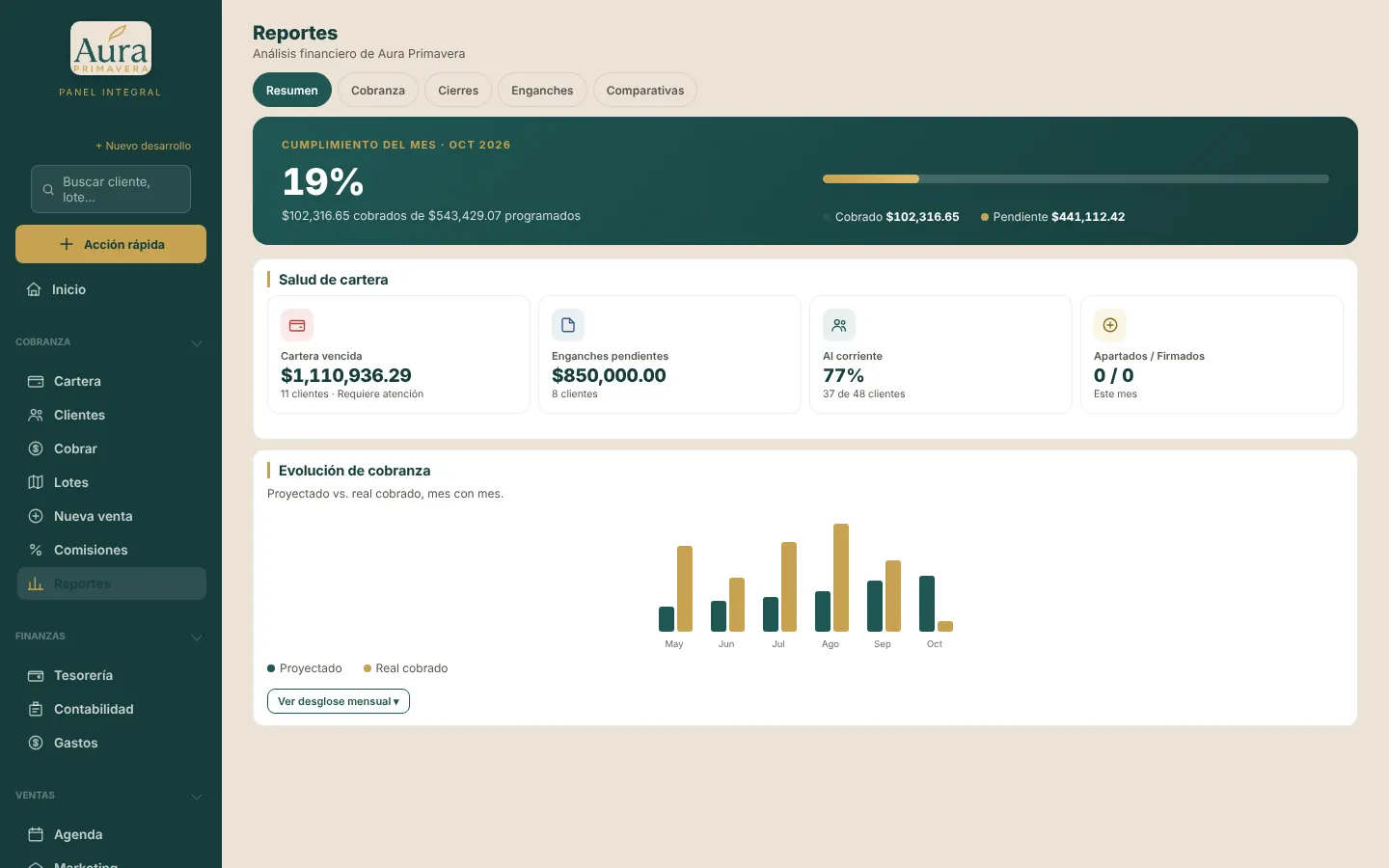1389x868 pixels.
Task: Switch to the Cobranza tab
Action: 378,90
